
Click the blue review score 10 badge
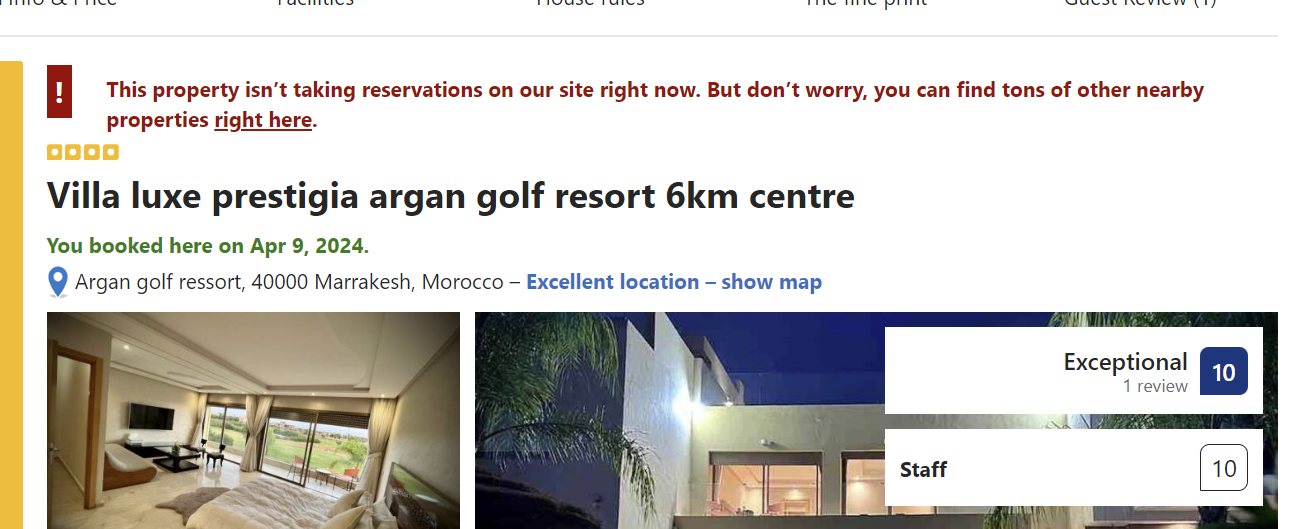click(x=1224, y=372)
